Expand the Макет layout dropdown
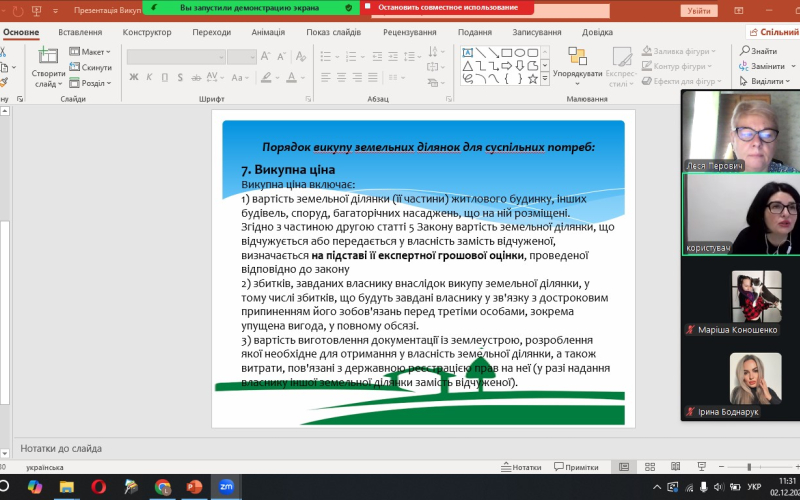The height and width of the screenshot is (500, 800). click(x=93, y=51)
